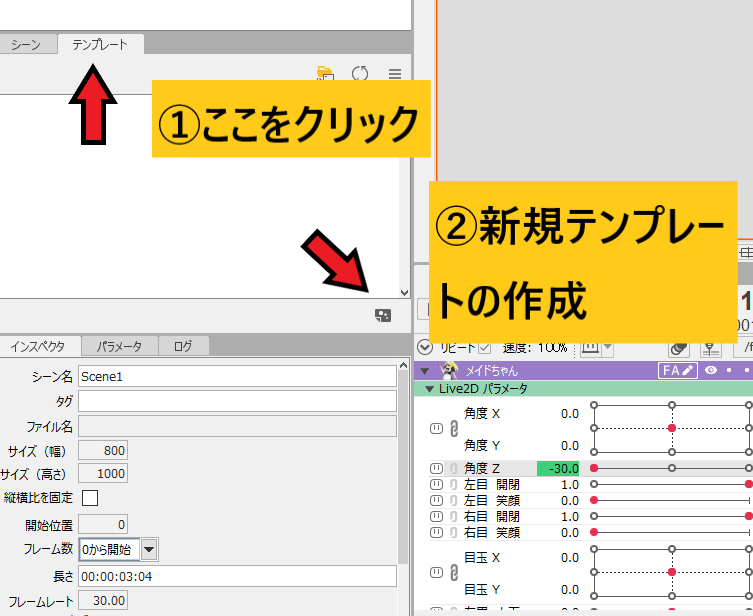Screen dimensions: 753x616
Task: Click the link icon on 角度 Z row
Action: pos(453,468)
